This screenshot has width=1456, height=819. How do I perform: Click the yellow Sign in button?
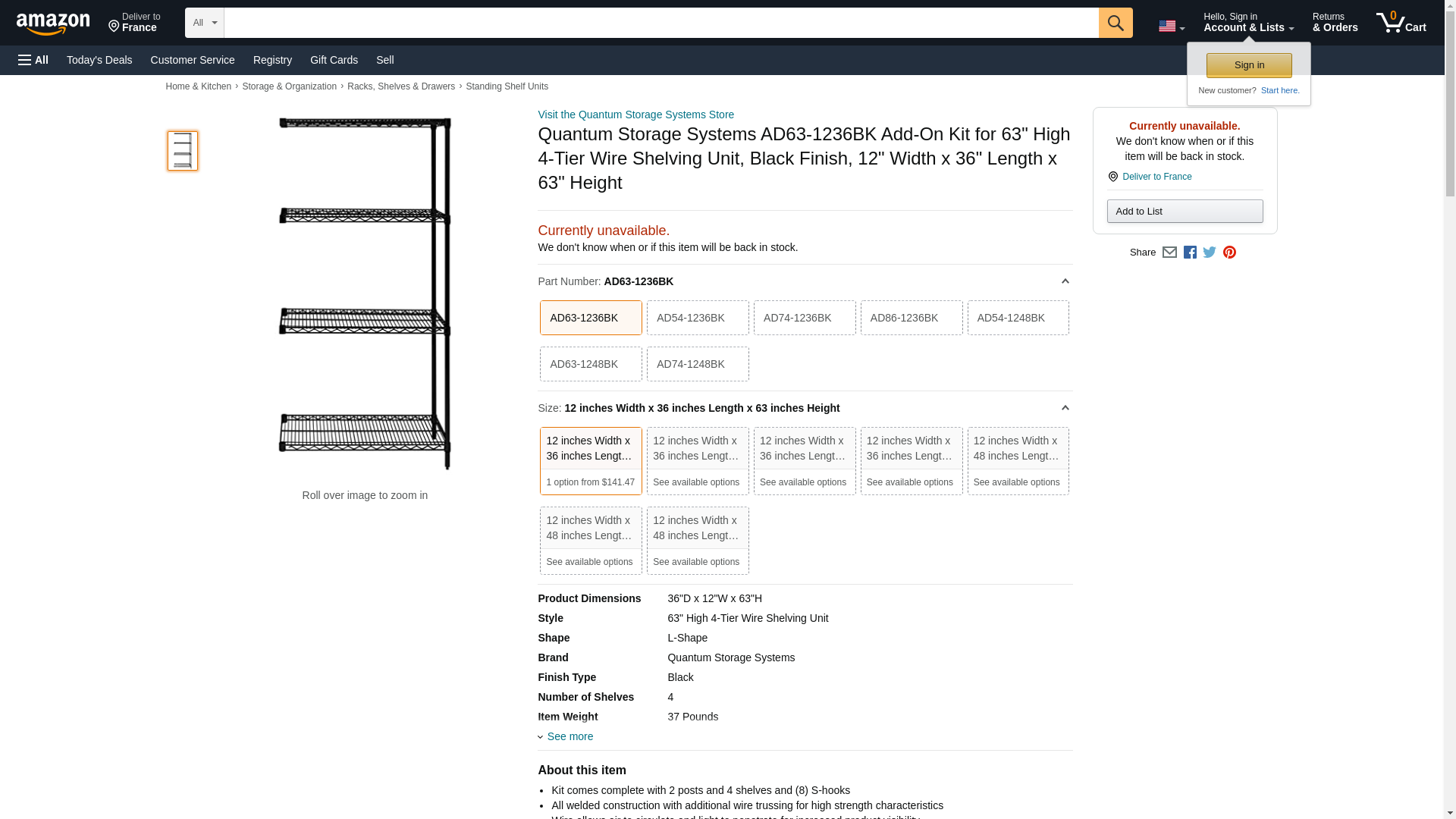[x=1248, y=65]
